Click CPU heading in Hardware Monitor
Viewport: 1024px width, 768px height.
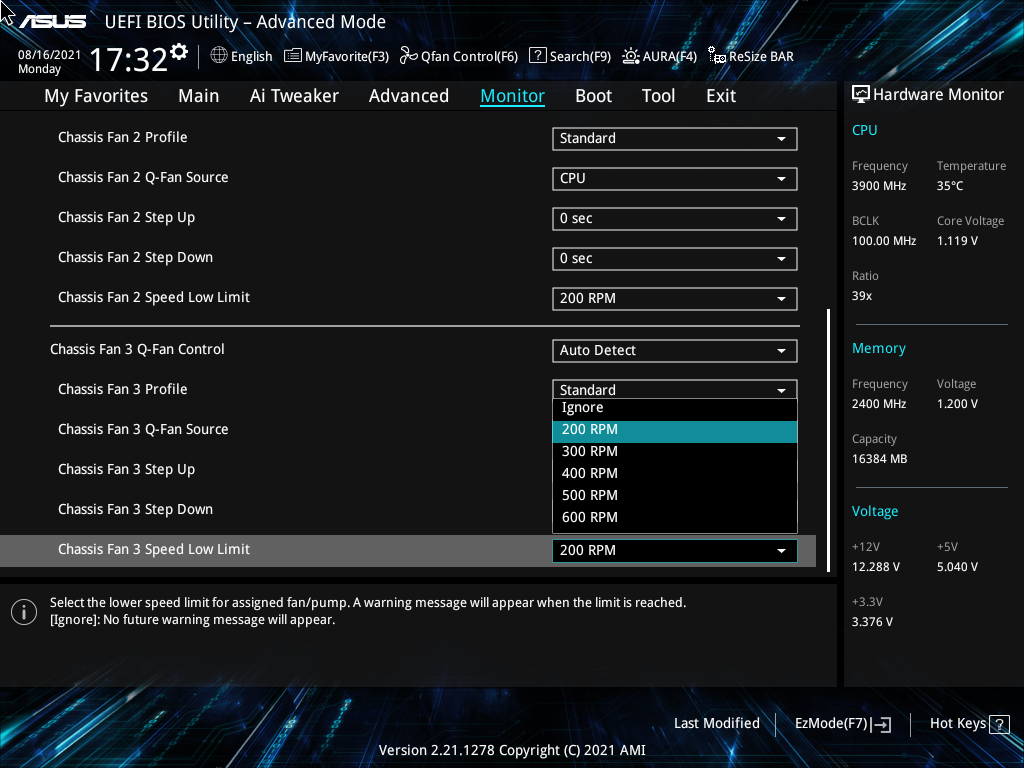pyautogui.click(x=864, y=130)
